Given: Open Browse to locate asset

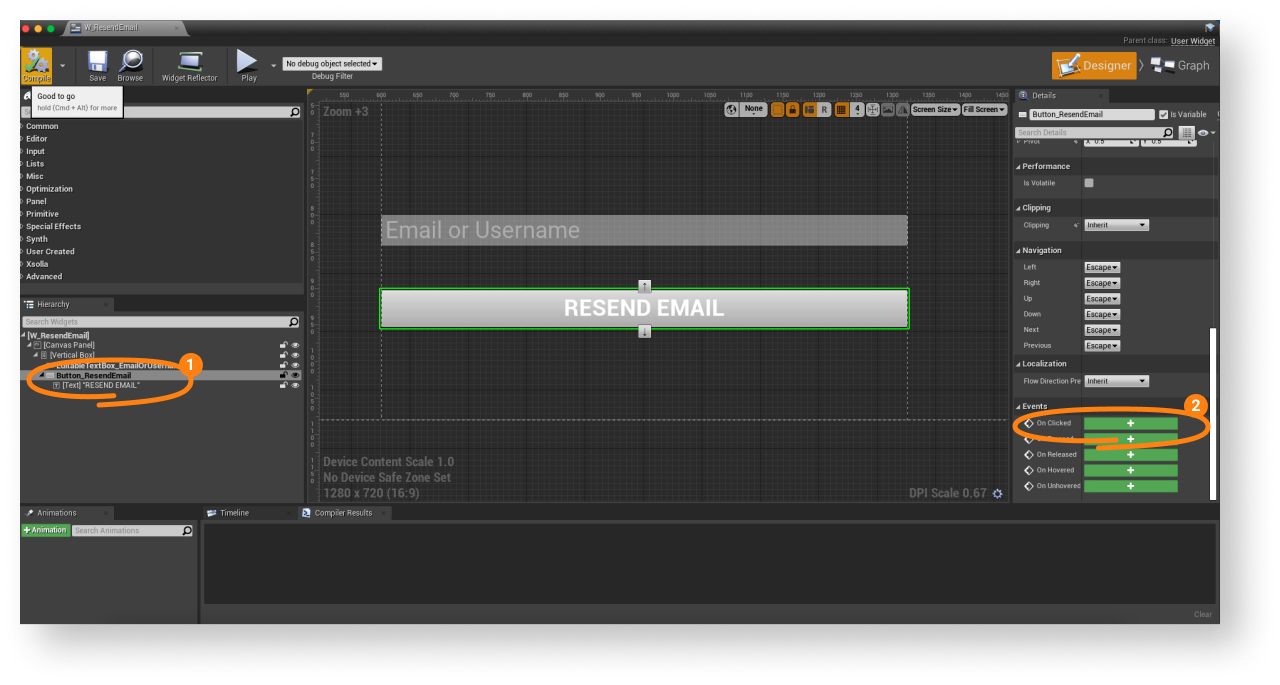Looking at the screenshot, I should 130,64.
